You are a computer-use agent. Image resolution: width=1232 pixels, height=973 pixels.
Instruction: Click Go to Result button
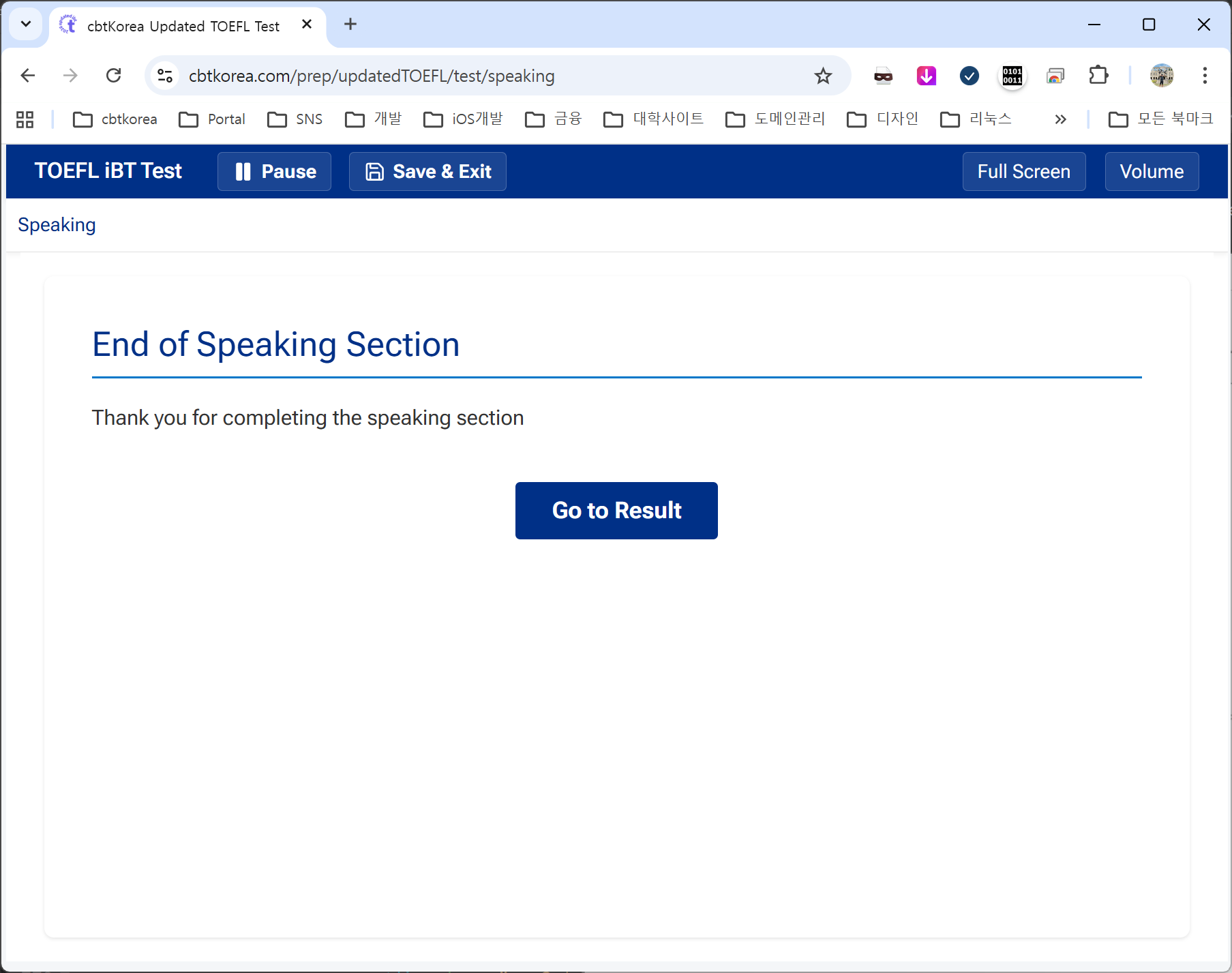pos(616,510)
